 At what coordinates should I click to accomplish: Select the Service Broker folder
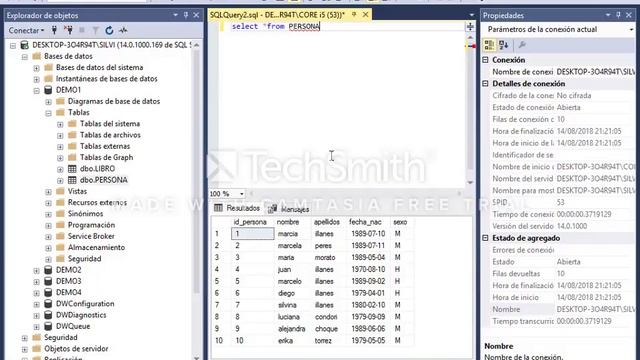click(x=91, y=236)
